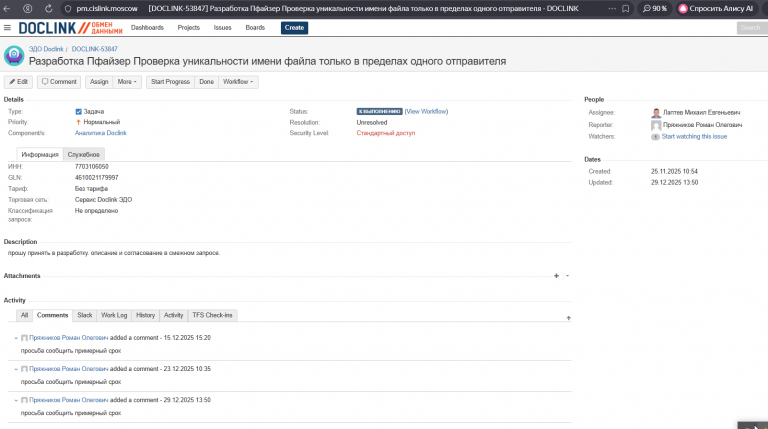Click the browser back arrow
The width and height of the screenshot is (768, 429).
click(x=7, y=8)
